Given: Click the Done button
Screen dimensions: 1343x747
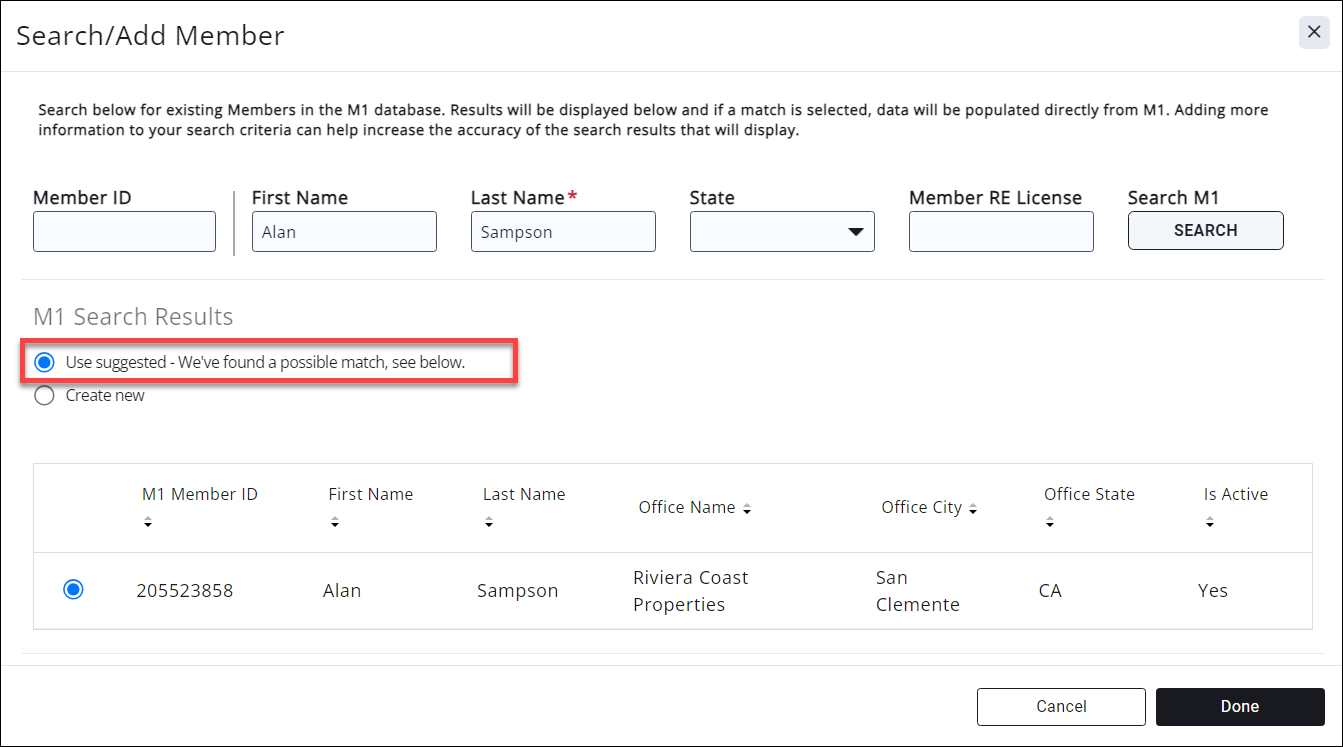Looking at the screenshot, I should coord(1240,706).
